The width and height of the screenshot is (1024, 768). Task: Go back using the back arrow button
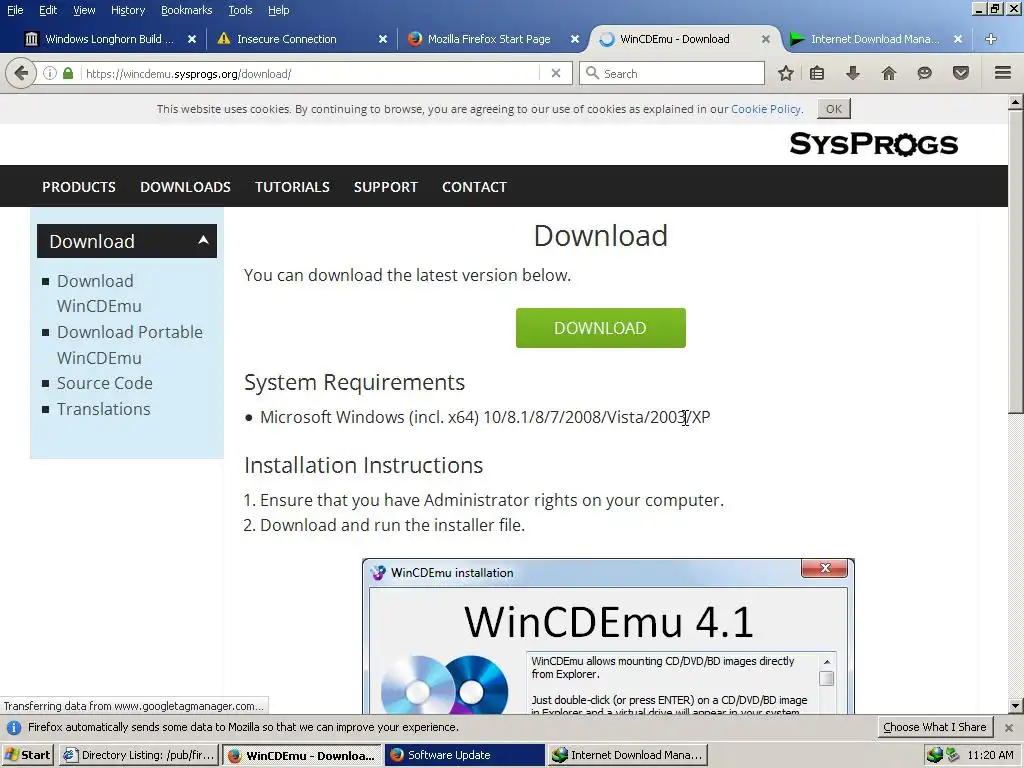tap(21, 73)
